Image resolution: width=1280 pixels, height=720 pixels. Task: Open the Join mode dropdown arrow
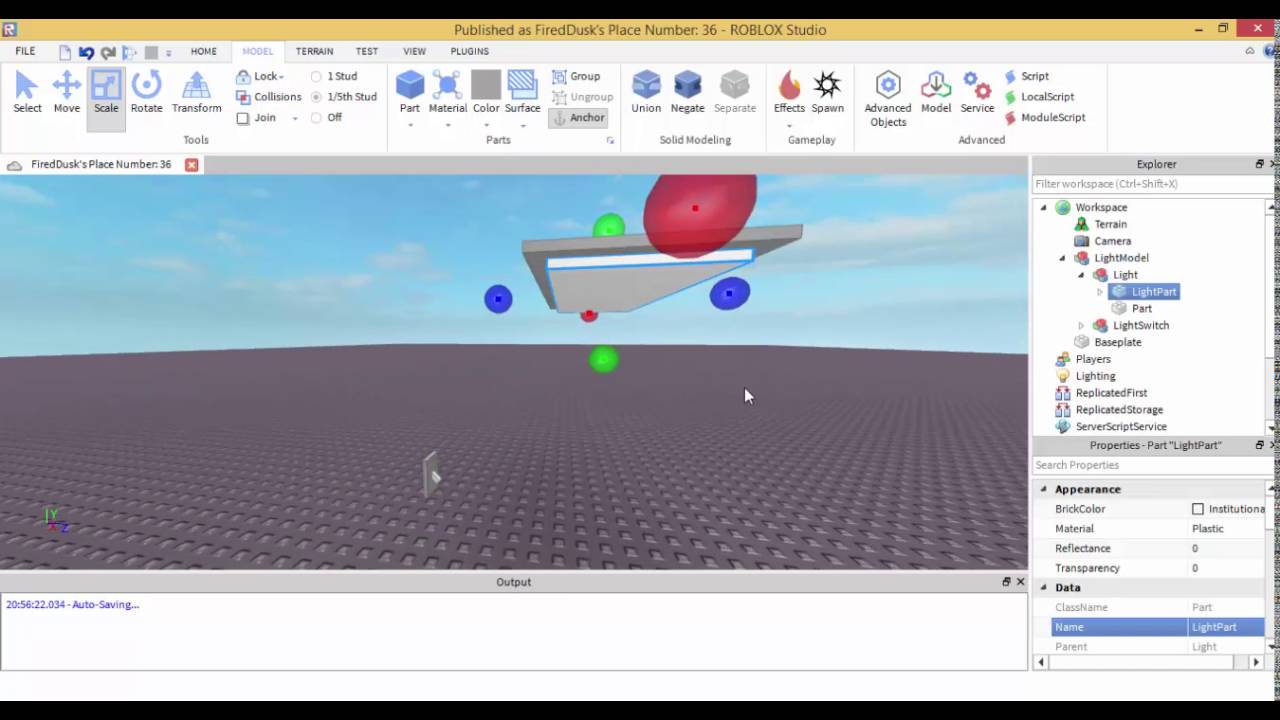(x=295, y=119)
